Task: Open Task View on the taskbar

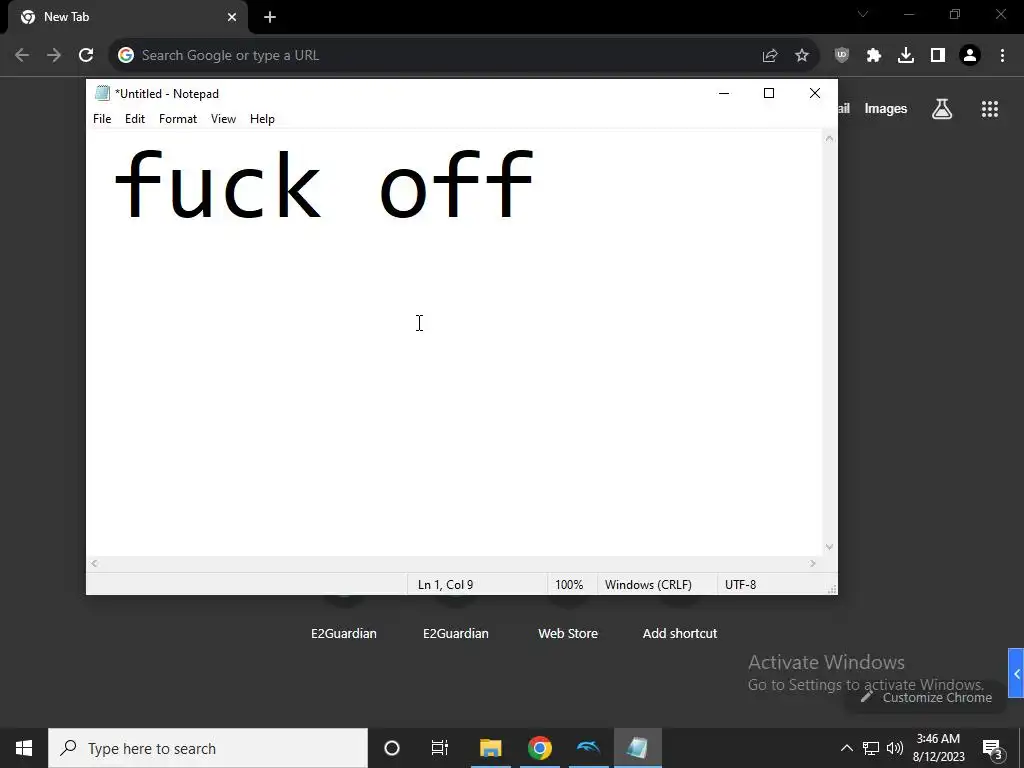Action: click(440, 748)
